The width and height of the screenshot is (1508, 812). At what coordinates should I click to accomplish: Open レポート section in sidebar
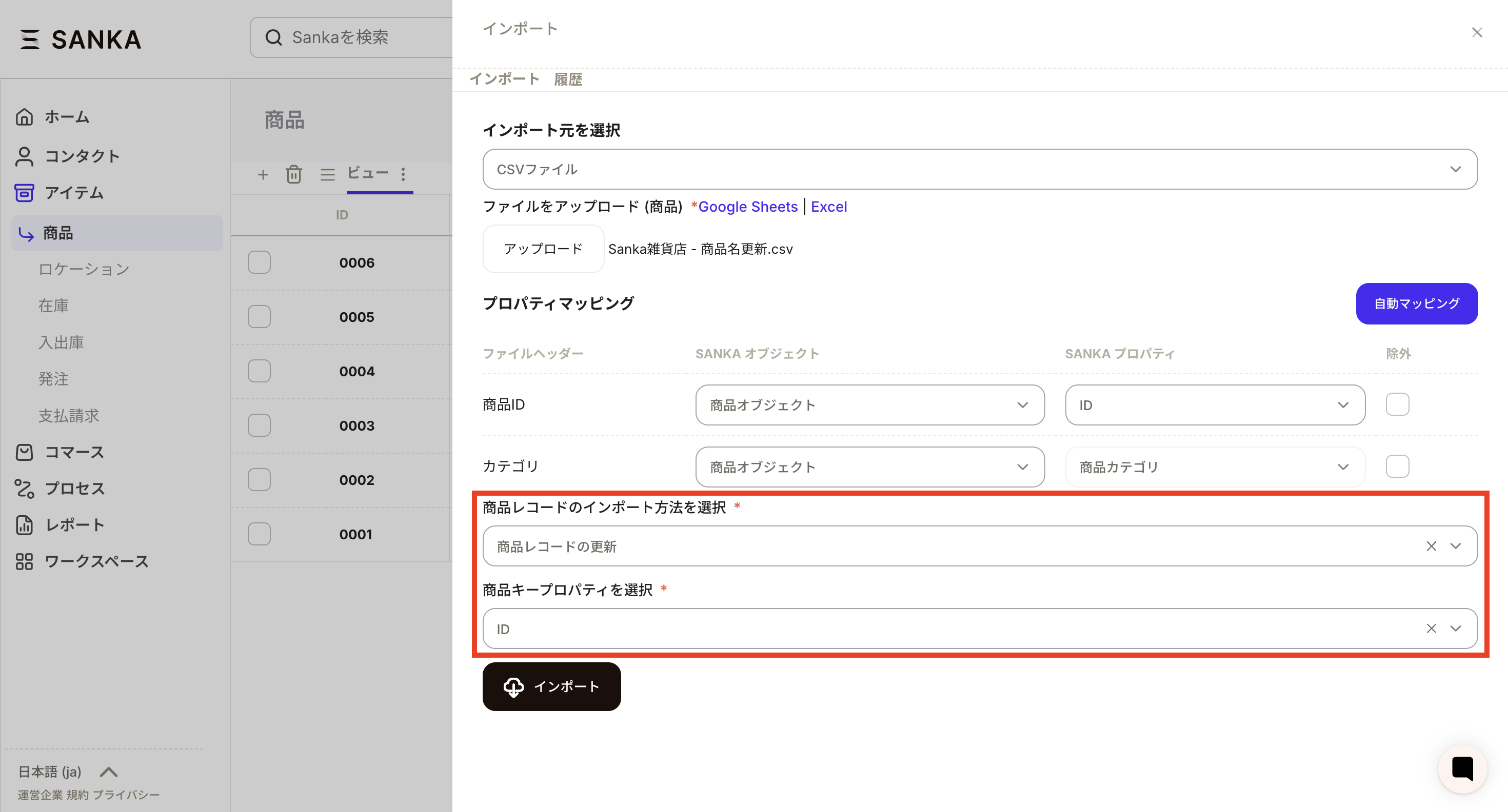click(74, 525)
